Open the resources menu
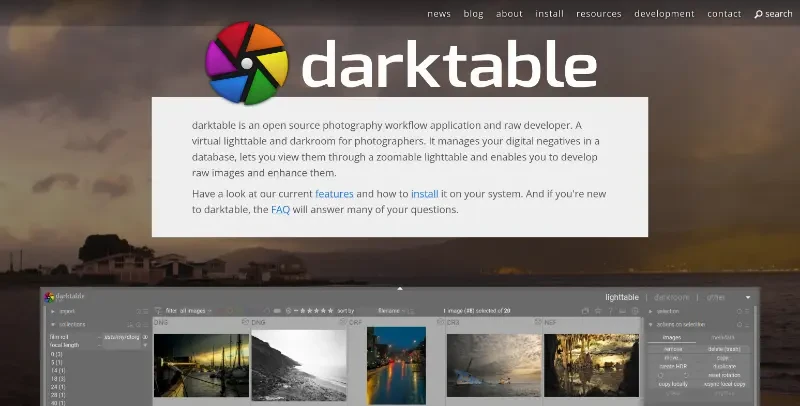800x406 pixels. 599,14
